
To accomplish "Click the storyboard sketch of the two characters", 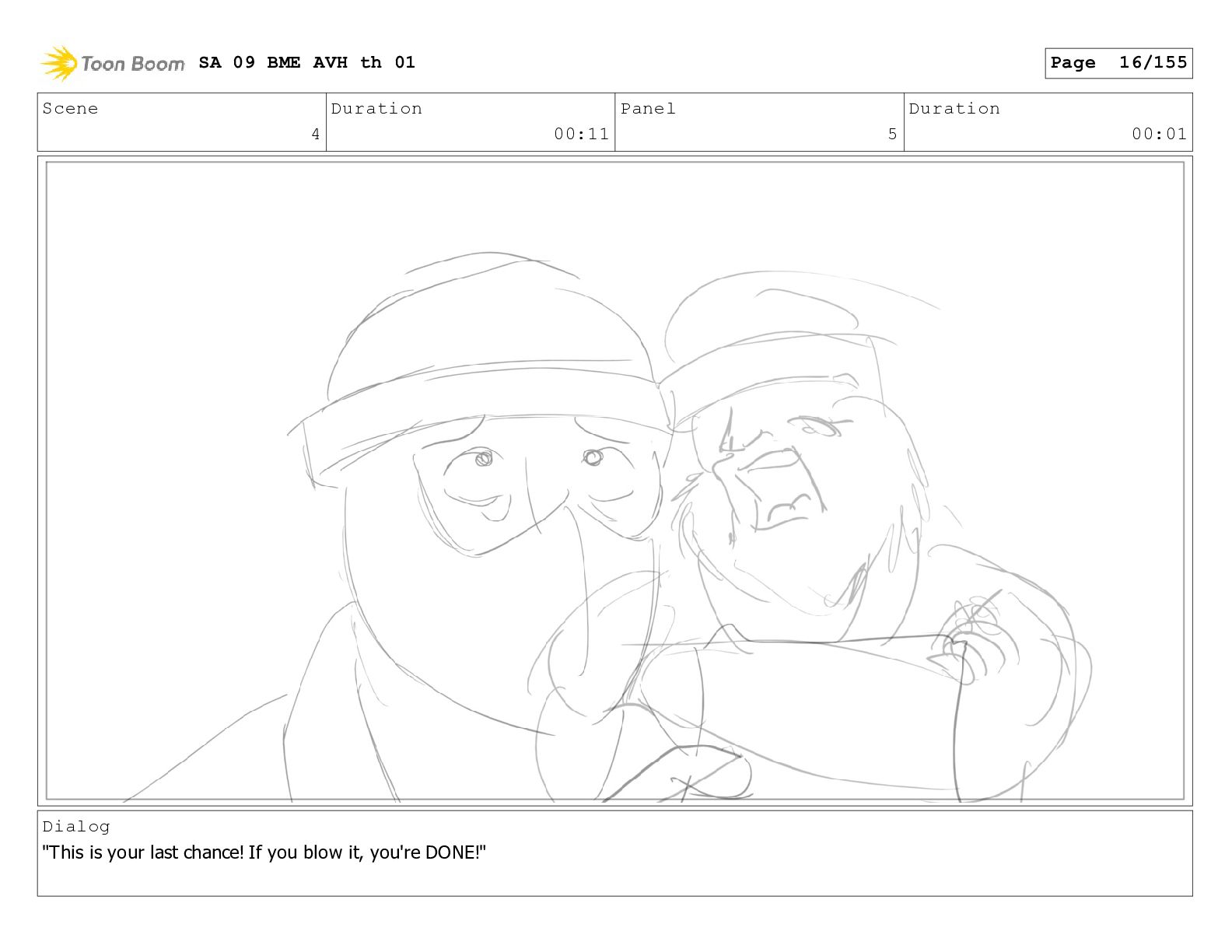I will [614, 481].
